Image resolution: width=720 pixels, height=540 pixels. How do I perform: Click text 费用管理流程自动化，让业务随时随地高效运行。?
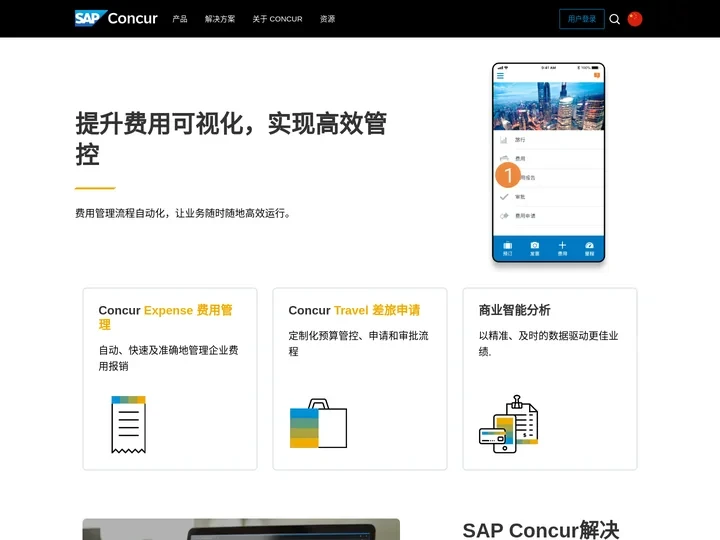(x=183, y=213)
